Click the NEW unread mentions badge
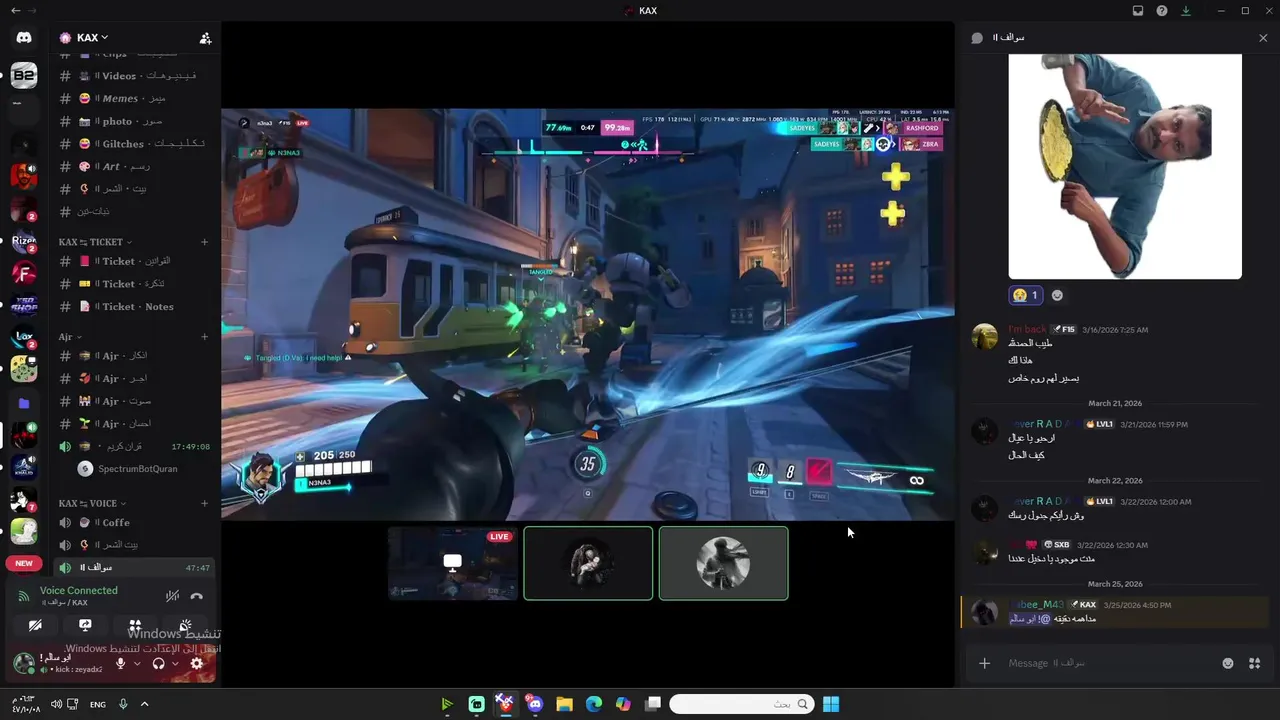Image resolution: width=1280 pixels, height=720 pixels. (x=24, y=563)
